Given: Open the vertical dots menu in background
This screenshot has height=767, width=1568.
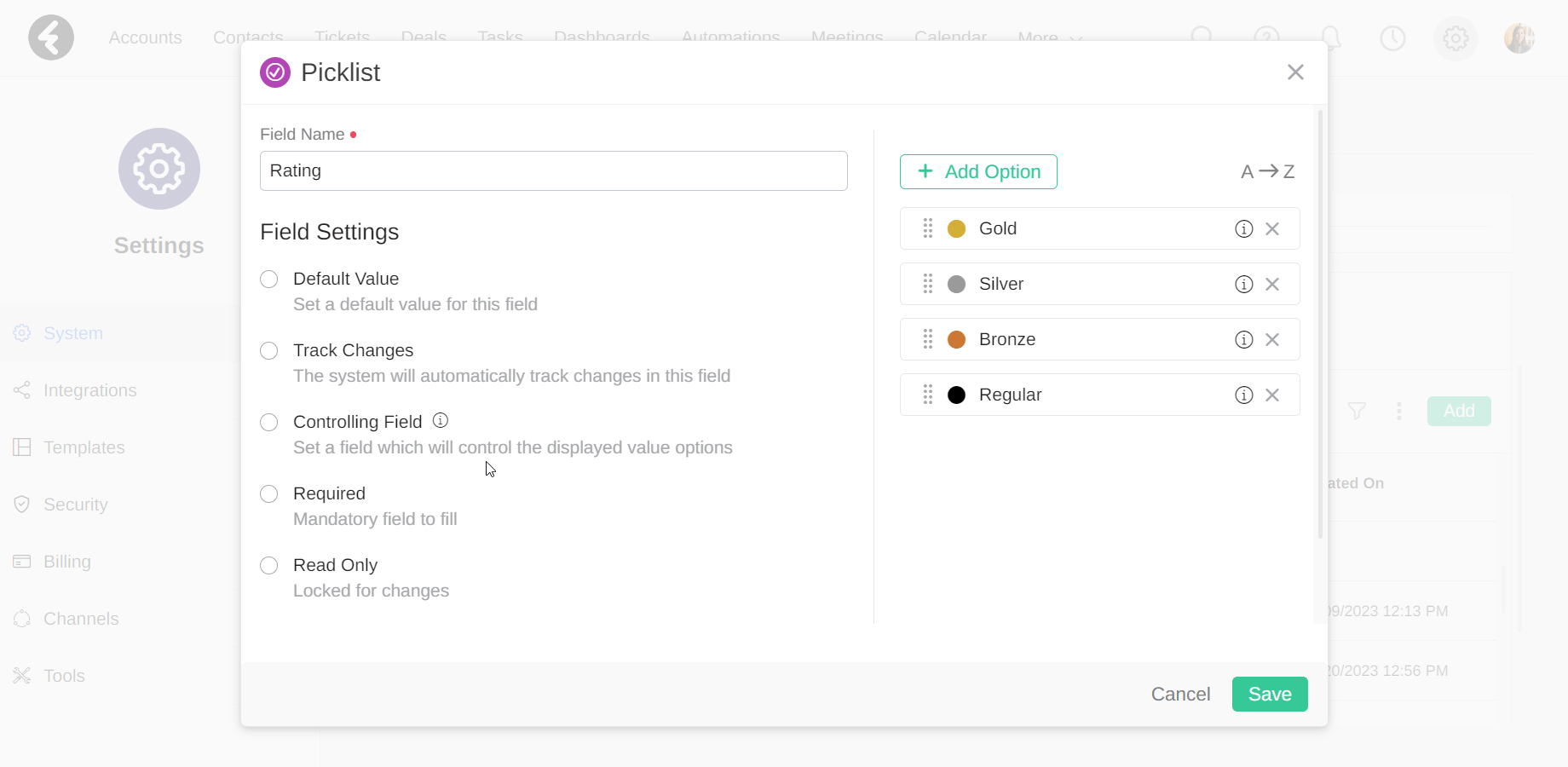Looking at the screenshot, I should click(x=1399, y=411).
